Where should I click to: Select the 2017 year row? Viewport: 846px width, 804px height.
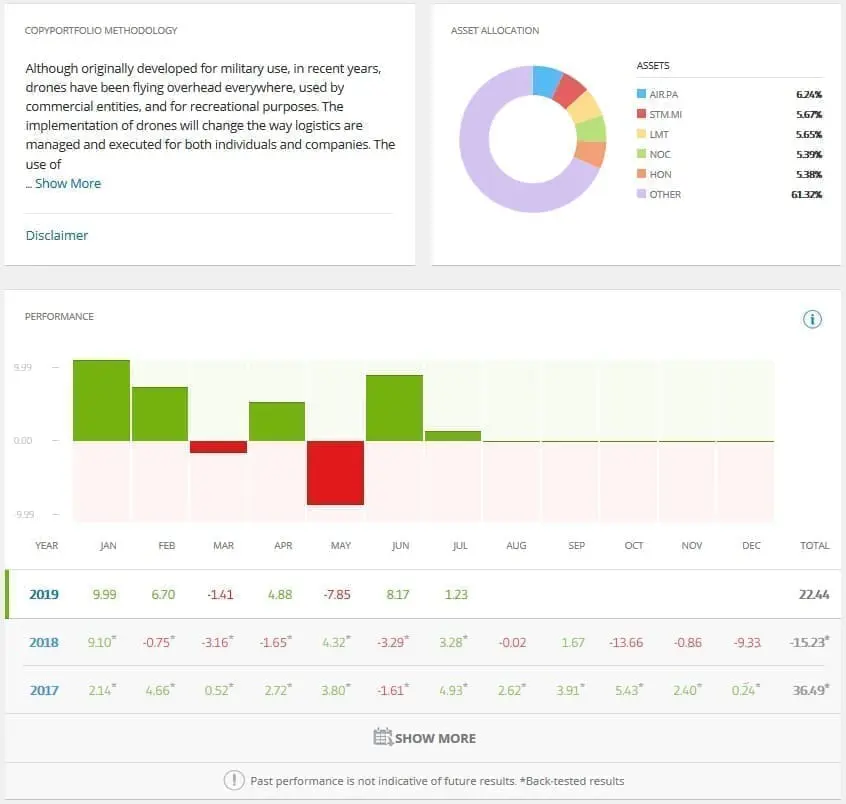pos(43,690)
